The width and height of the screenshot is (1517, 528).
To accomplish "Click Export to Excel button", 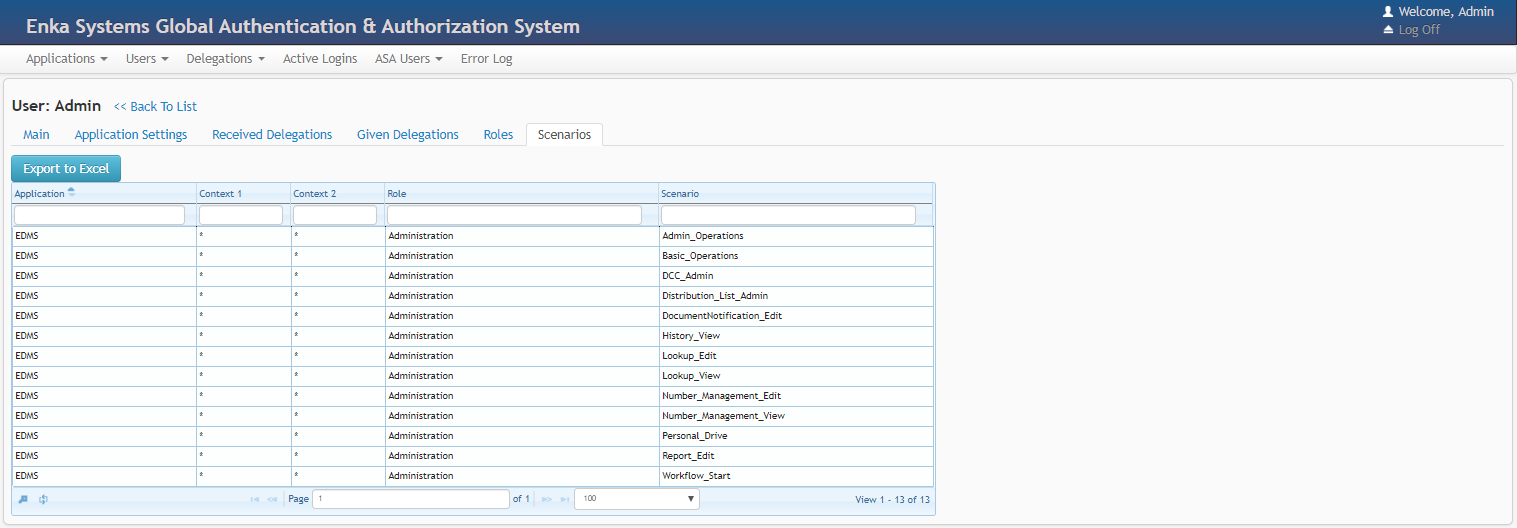I will 66,169.
